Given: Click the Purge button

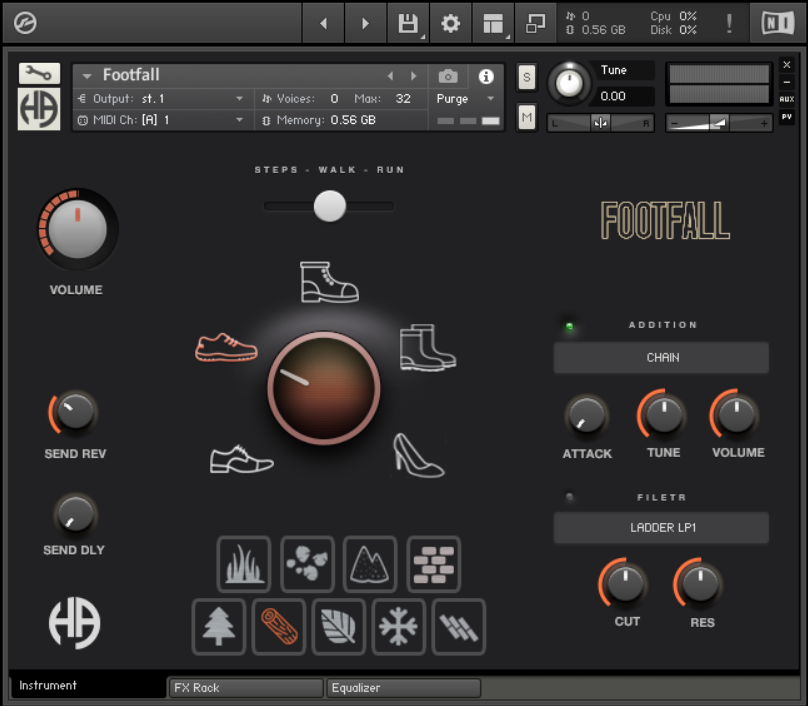Looking at the screenshot, I should tap(454, 98).
